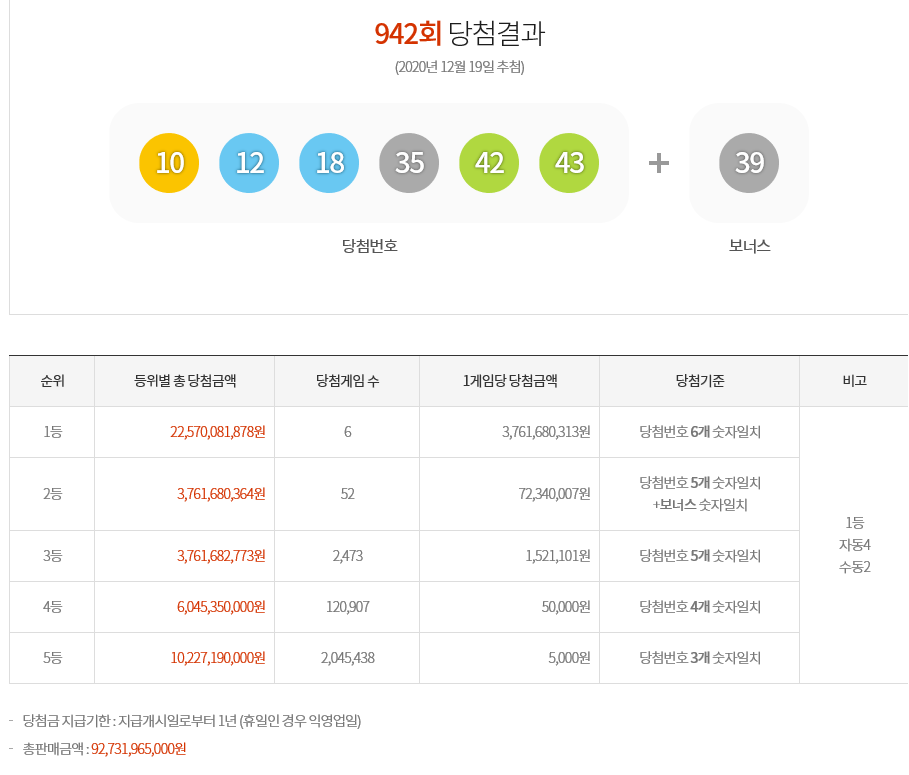Click the 당첨게임 수 column header
Viewport: 909px width, 775px height.
tap(347, 381)
